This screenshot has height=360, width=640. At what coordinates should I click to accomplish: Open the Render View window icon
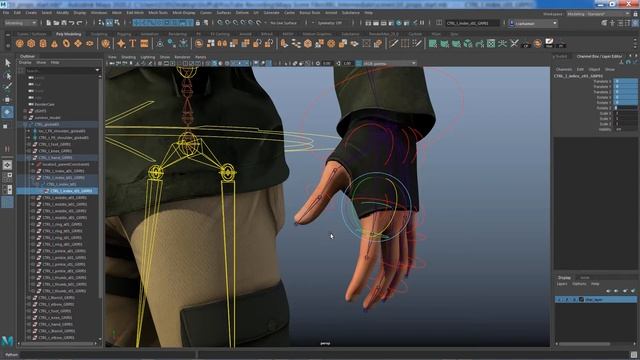pos(368,23)
